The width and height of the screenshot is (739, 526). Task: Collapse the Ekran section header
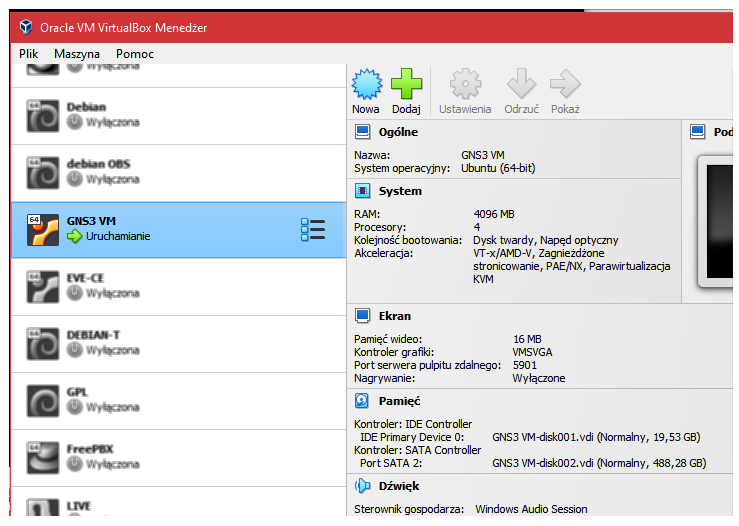pos(395,316)
